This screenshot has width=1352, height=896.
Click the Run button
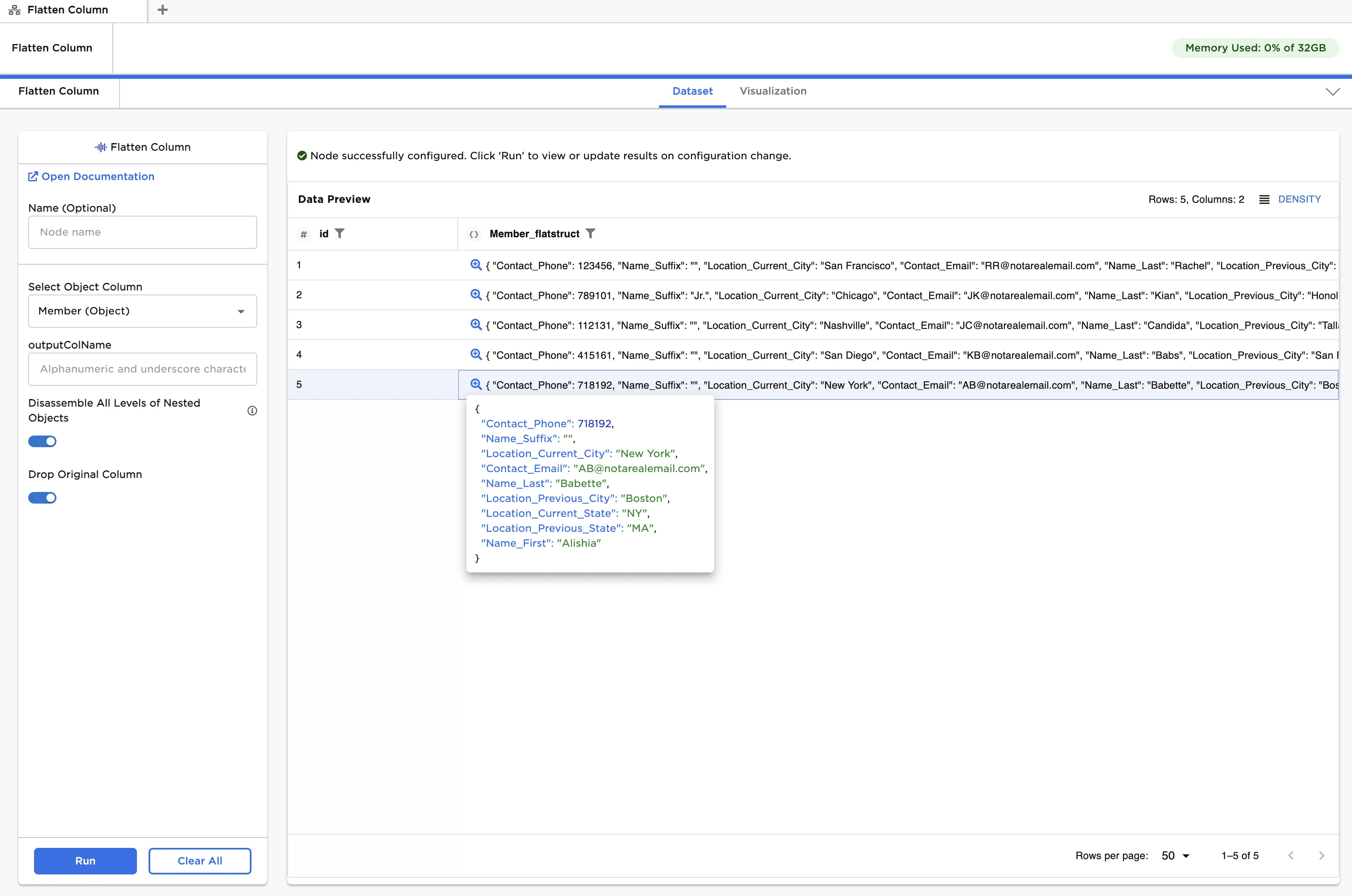85,861
